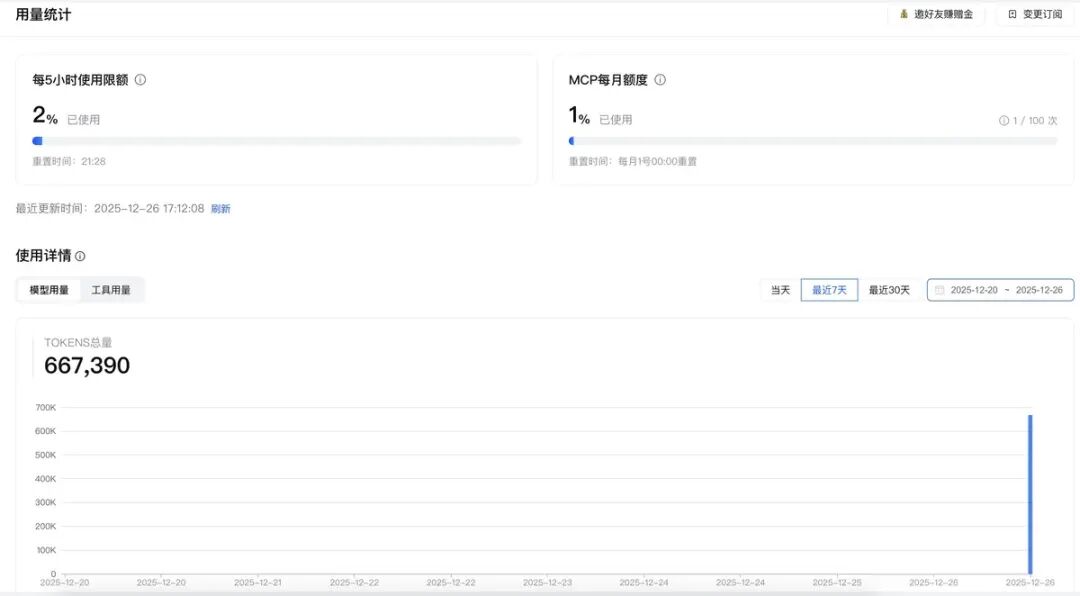Viewport: 1080px width, 596px height.
Task: Click the info icon next to 使用详情
Action: pyautogui.click(x=81, y=255)
